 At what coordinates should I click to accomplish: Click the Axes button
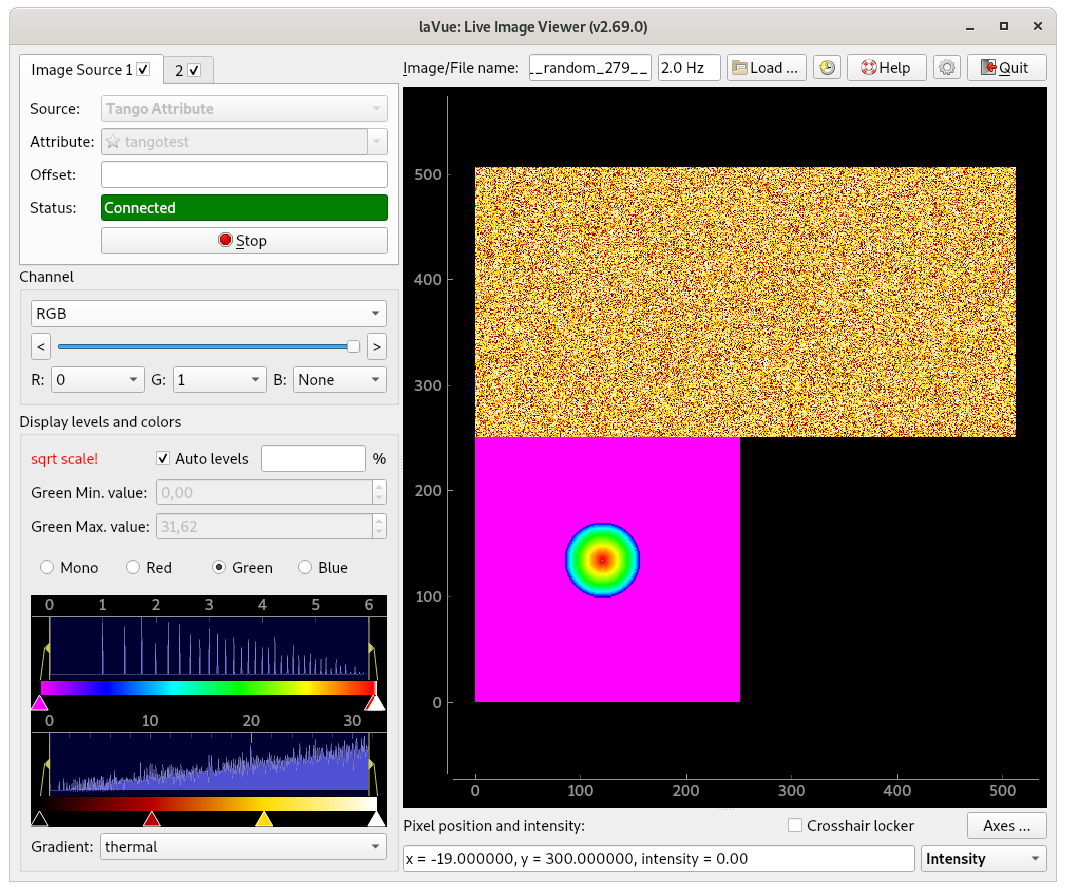[1006, 826]
